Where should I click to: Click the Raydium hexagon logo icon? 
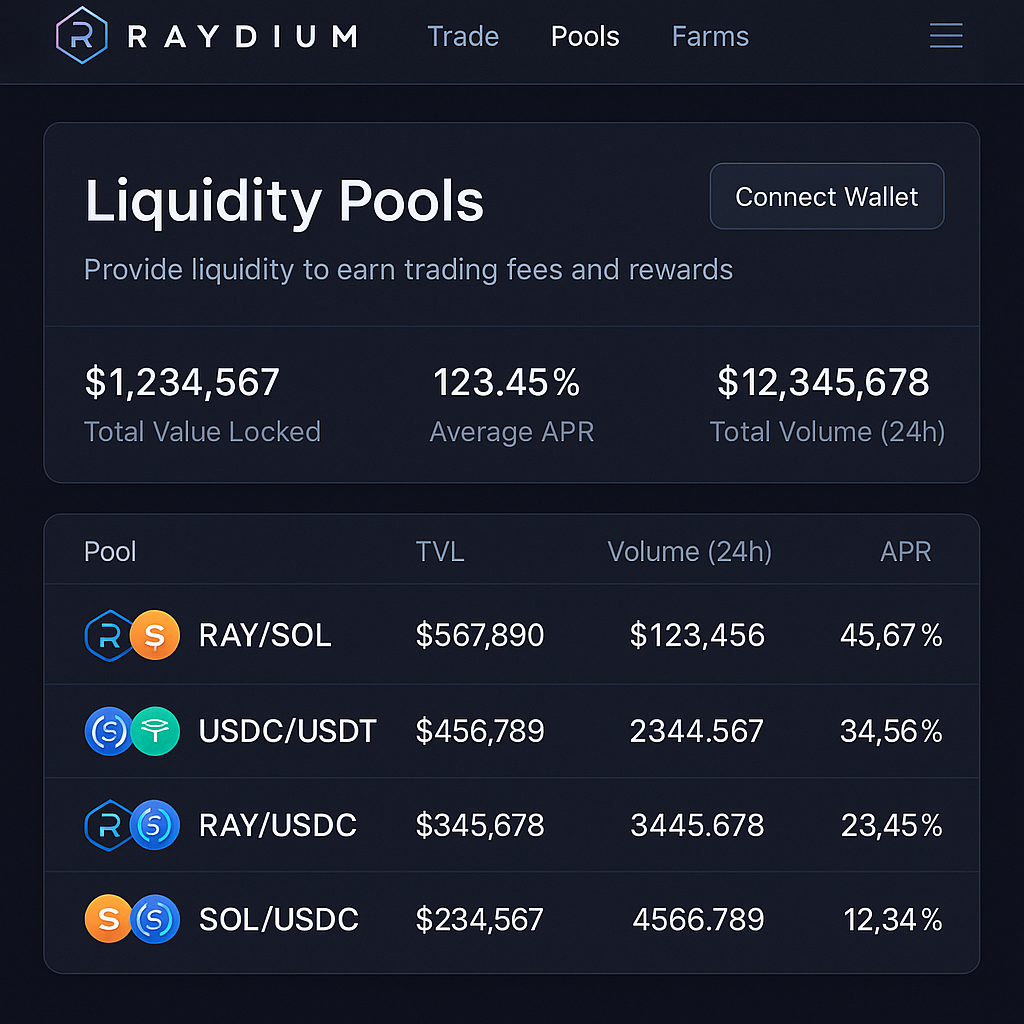82,35
